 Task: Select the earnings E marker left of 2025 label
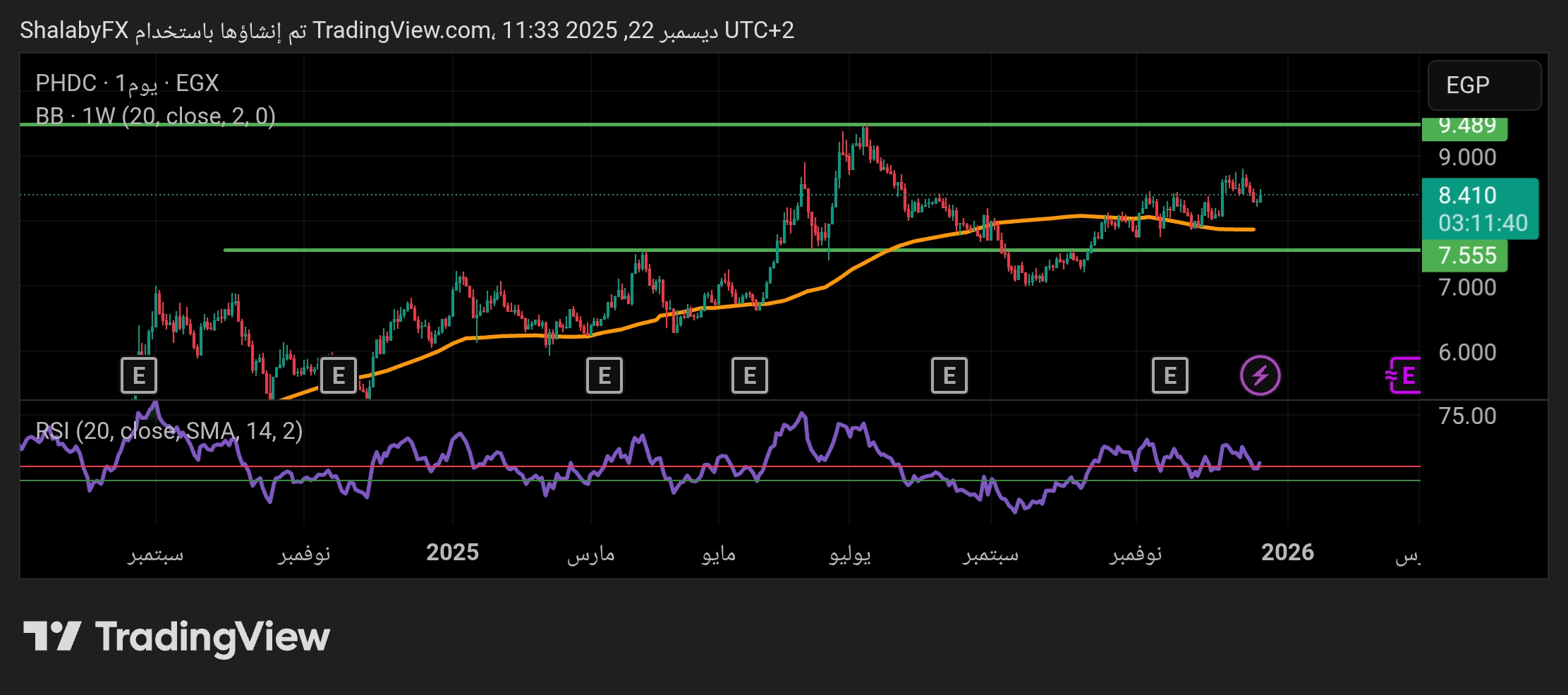click(339, 375)
